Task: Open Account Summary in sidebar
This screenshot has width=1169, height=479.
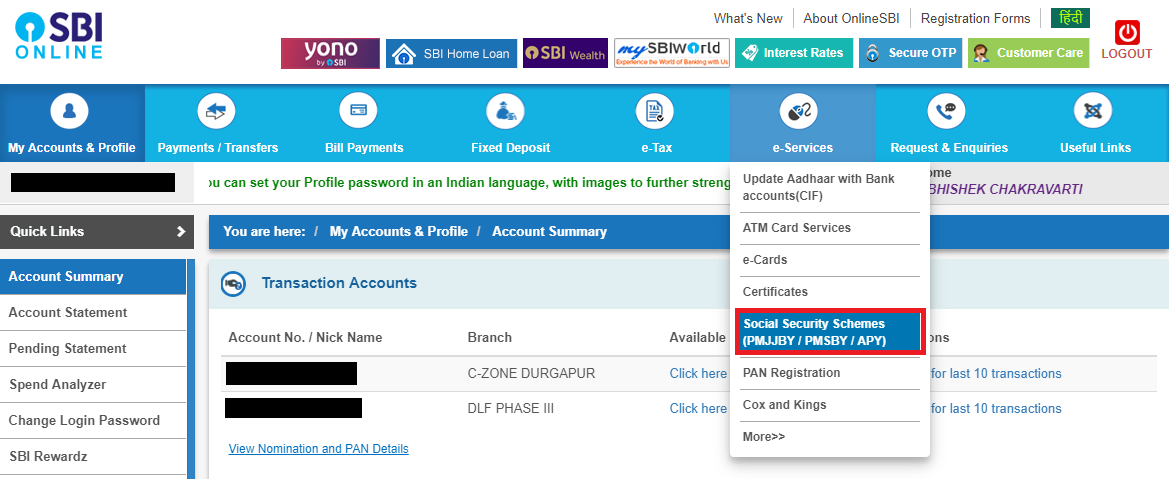Action: pos(92,277)
